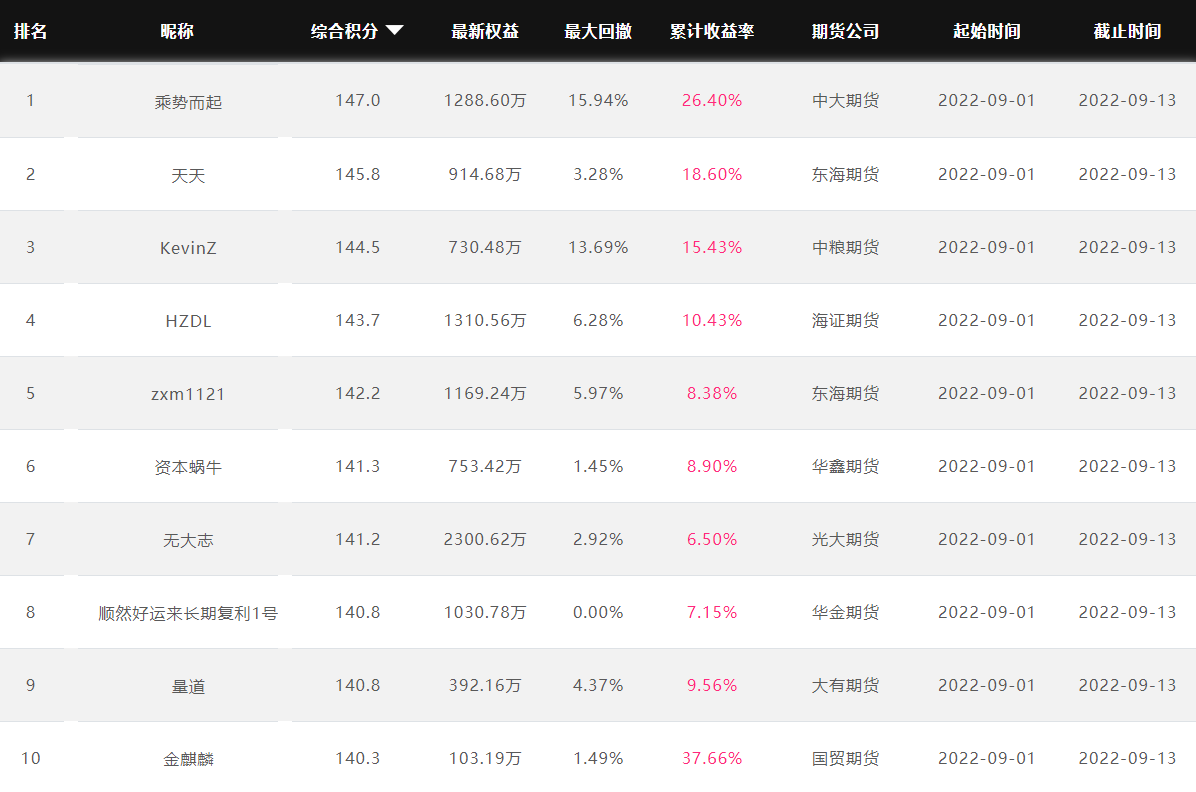The height and width of the screenshot is (792, 1196).
Task: Click futures company 华金期货
Action: [x=845, y=613]
